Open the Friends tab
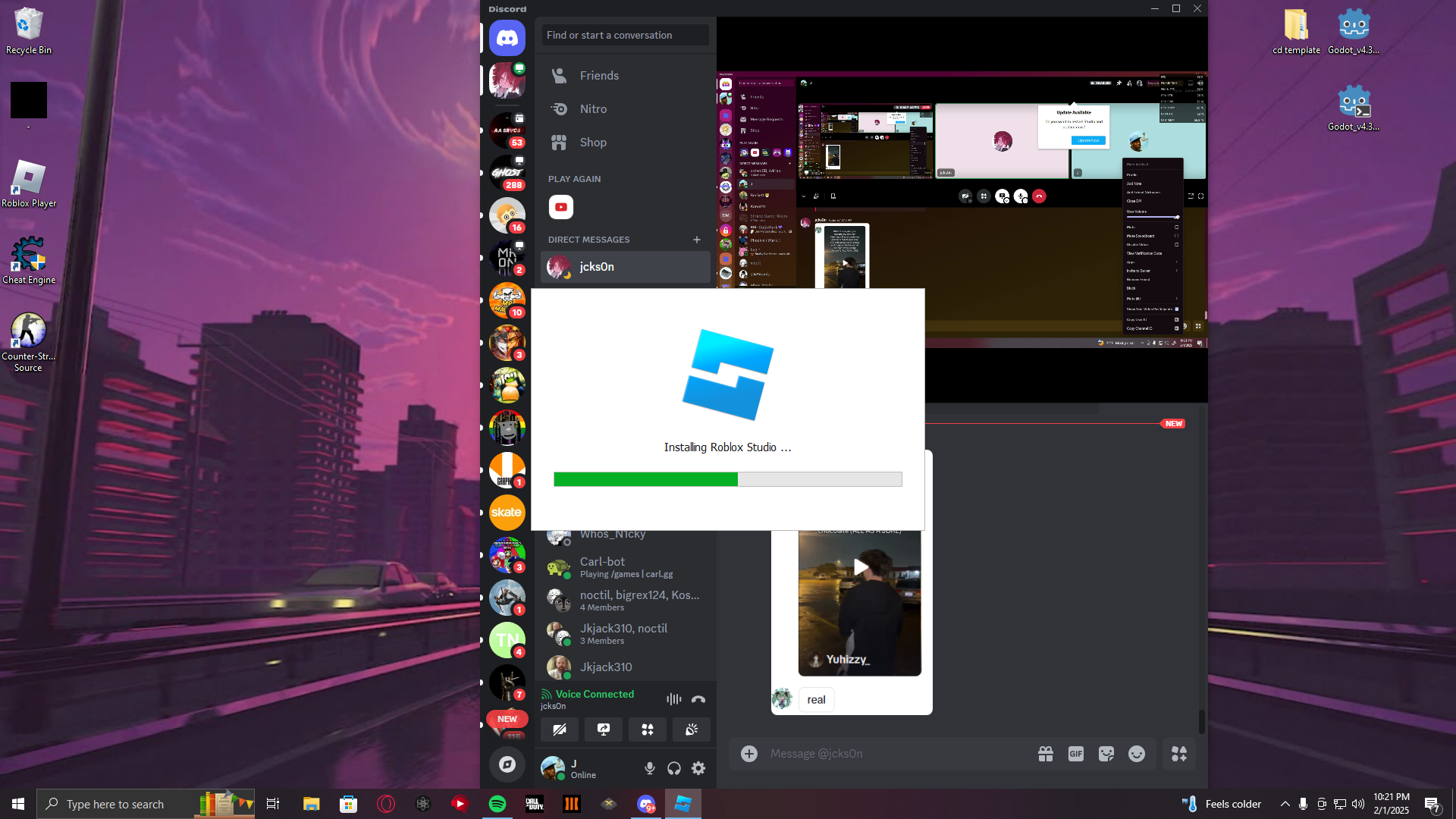This screenshot has width=1456, height=819. pyautogui.click(x=599, y=76)
